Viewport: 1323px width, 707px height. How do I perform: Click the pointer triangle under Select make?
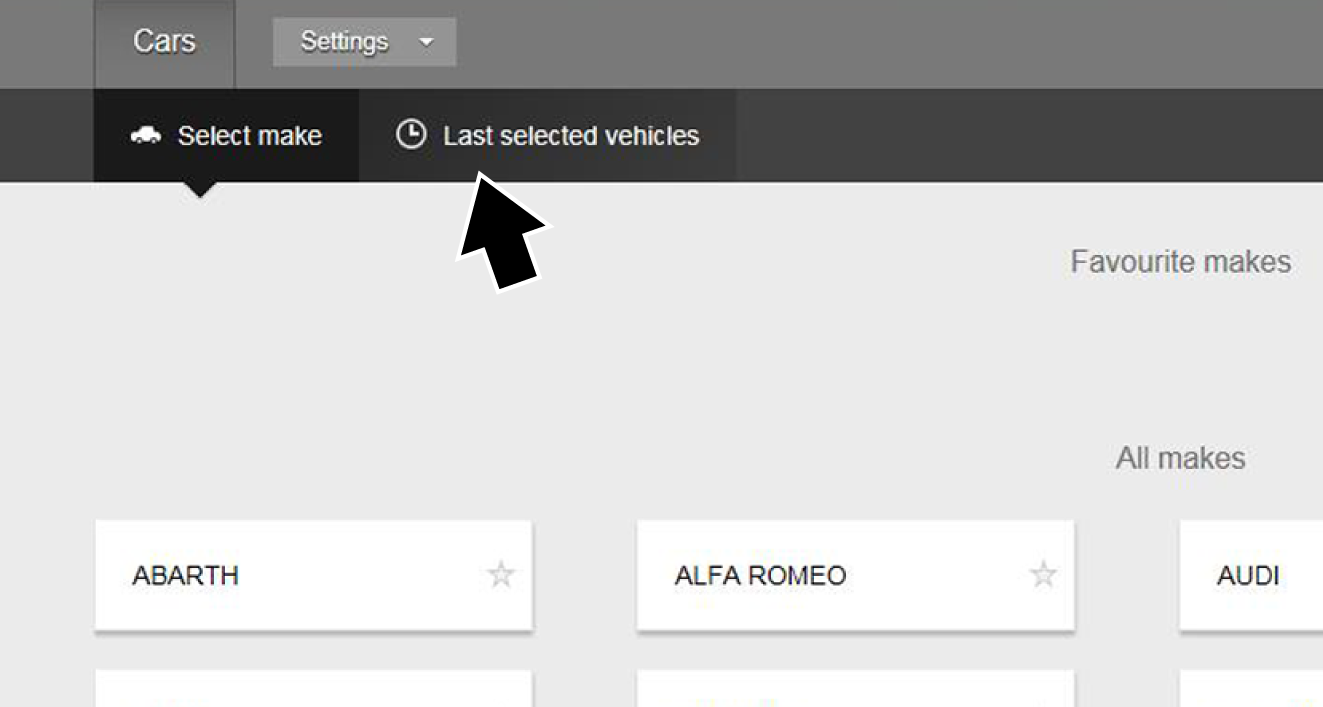tap(200, 190)
